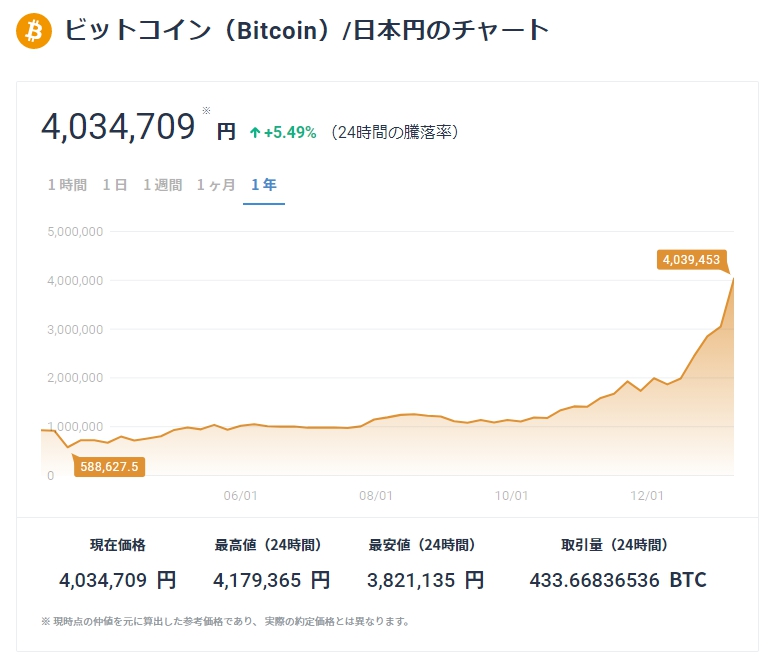Switch to the 1時間 chart tab
The image size is (773, 662).
click(x=67, y=185)
